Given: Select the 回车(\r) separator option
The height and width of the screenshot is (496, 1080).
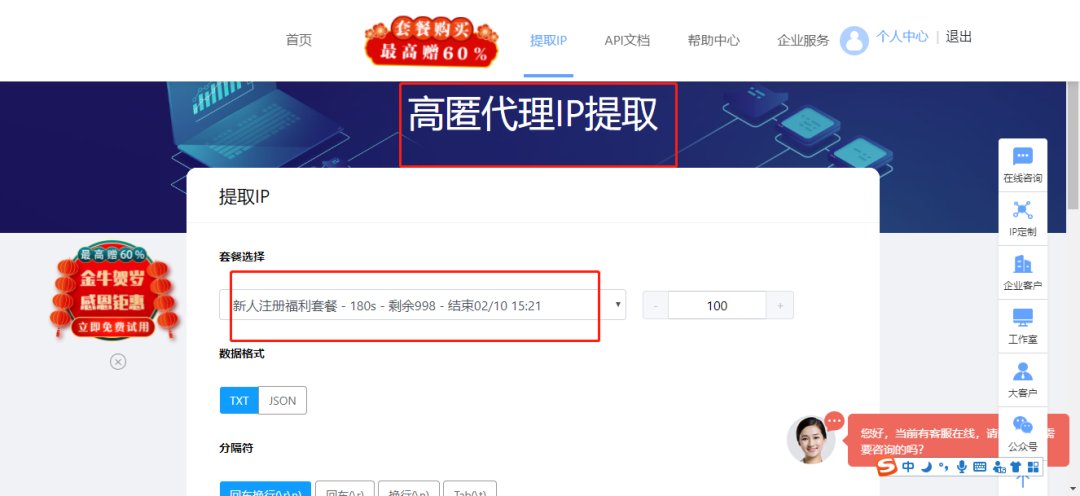Looking at the screenshot, I should coord(344,488).
